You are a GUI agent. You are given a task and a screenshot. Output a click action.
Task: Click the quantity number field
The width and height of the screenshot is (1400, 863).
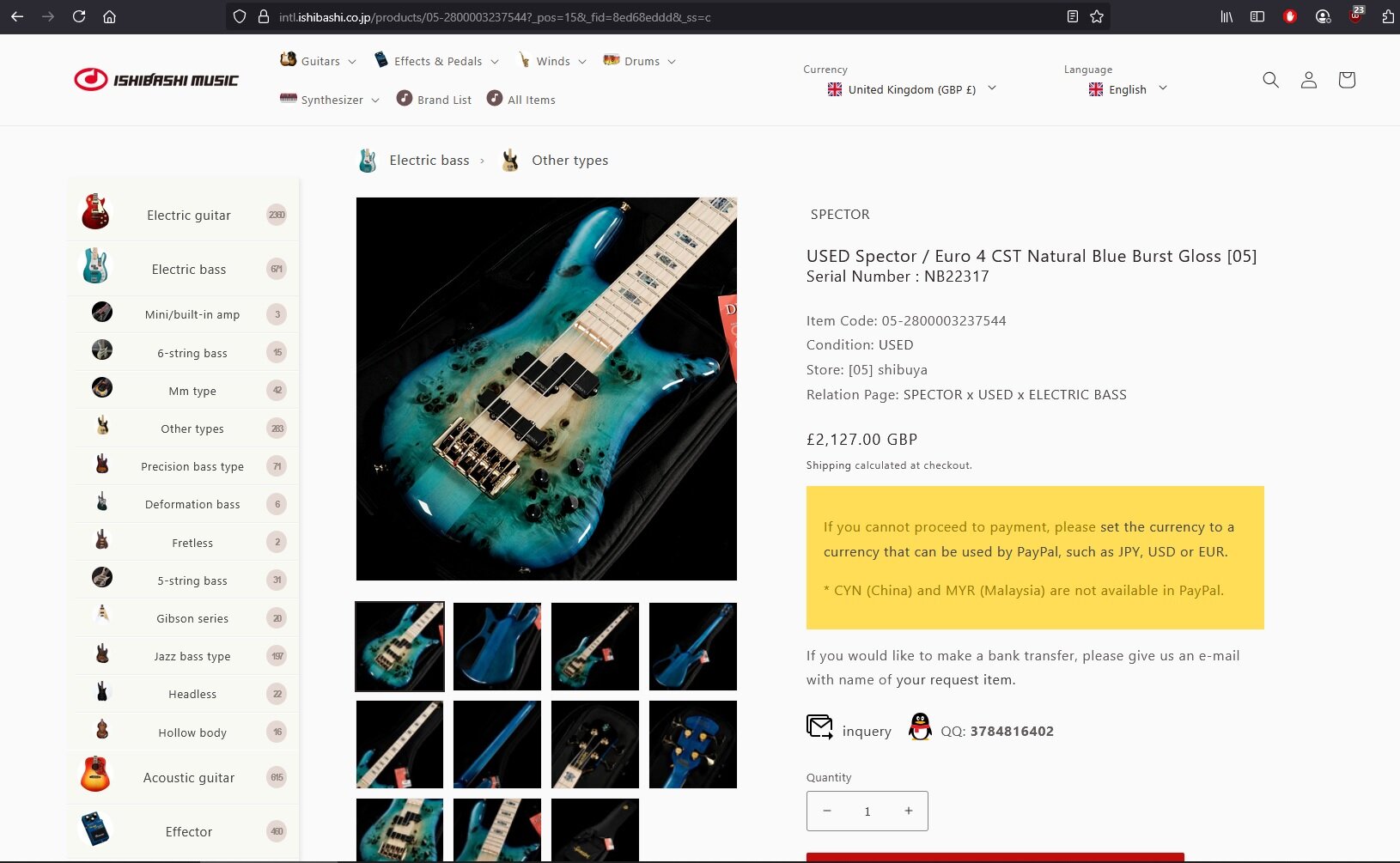[867, 811]
